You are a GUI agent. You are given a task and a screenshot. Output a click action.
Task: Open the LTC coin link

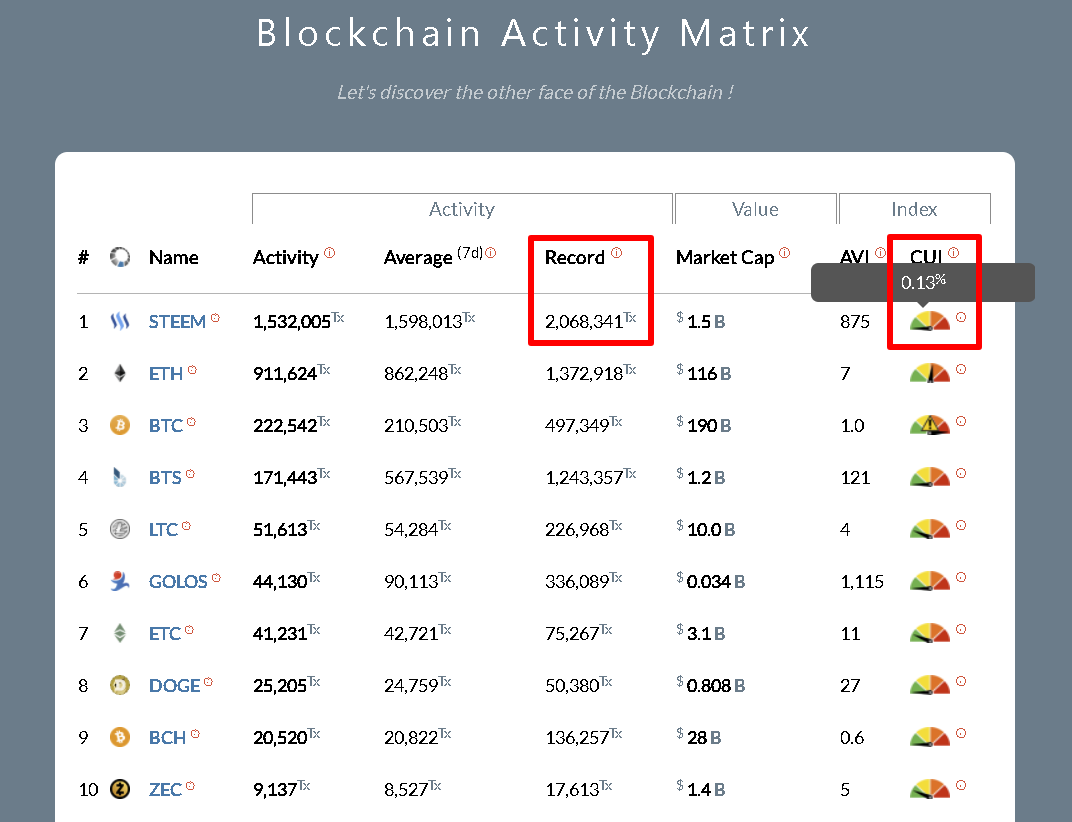click(x=163, y=529)
